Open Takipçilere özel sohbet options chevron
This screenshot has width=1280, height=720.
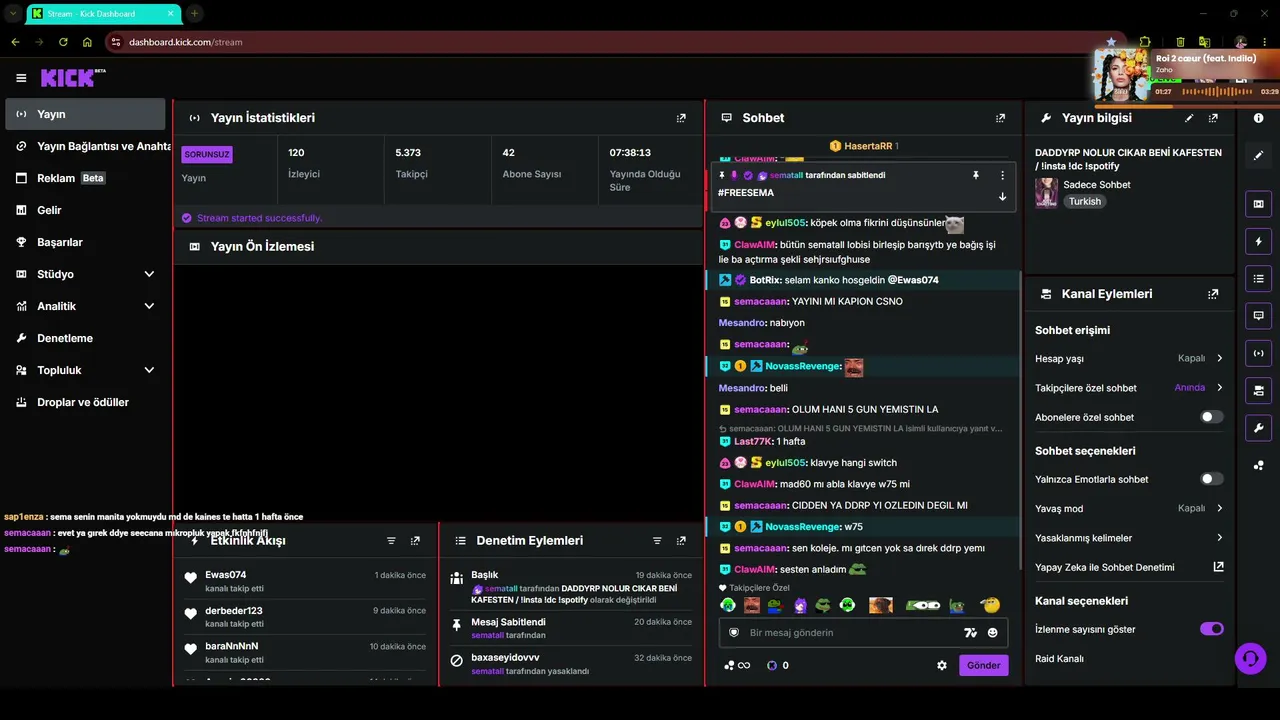[x=1219, y=387]
